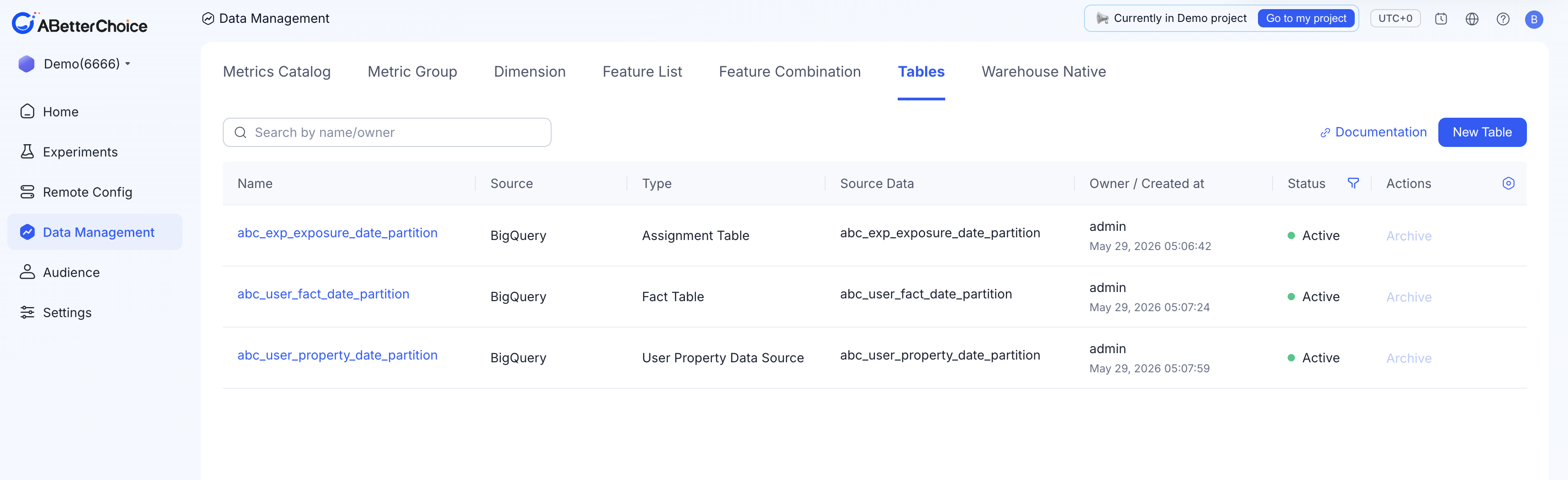The width and height of the screenshot is (1568, 480).
Task: Click the May 29, 2026 05:07:59 timestamp
Action: tap(1149, 369)
